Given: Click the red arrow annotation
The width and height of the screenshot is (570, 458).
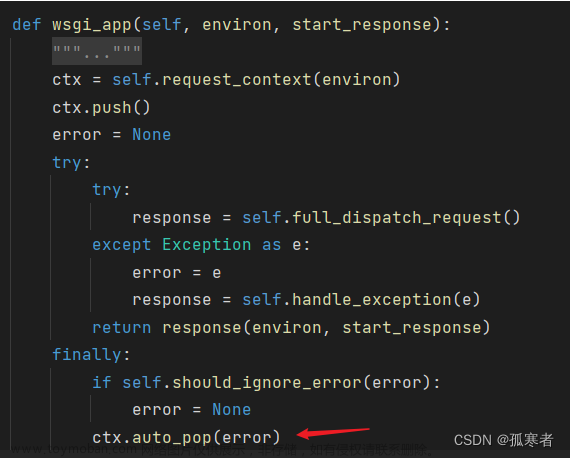Looking at the screenshot, I should pyautogui.click(x=333, y=433).
